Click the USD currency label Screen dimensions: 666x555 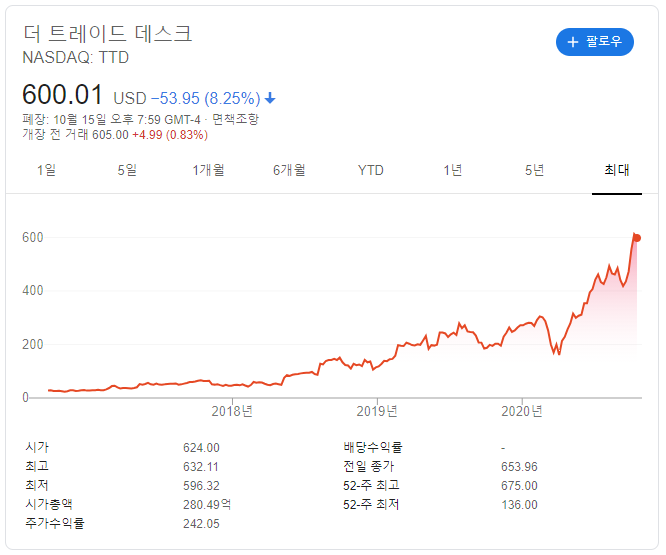coord(130,99)
